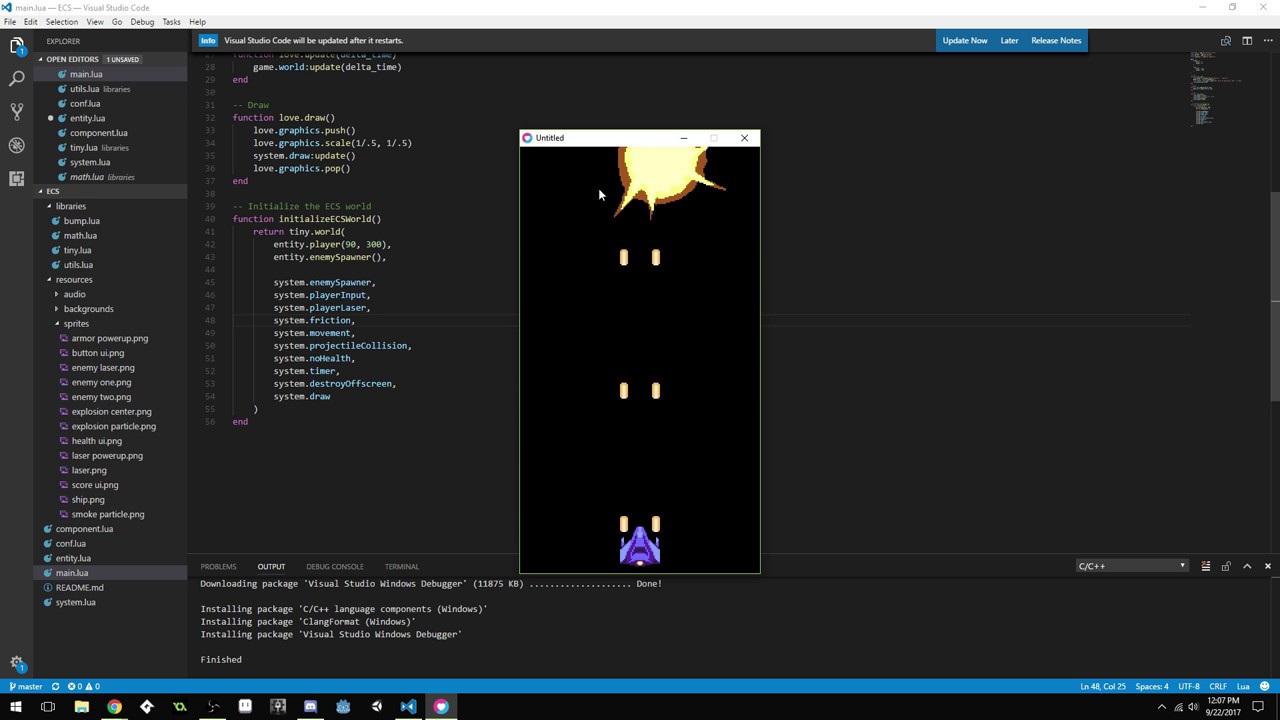Open the Windows notification center

[1258, 707]
